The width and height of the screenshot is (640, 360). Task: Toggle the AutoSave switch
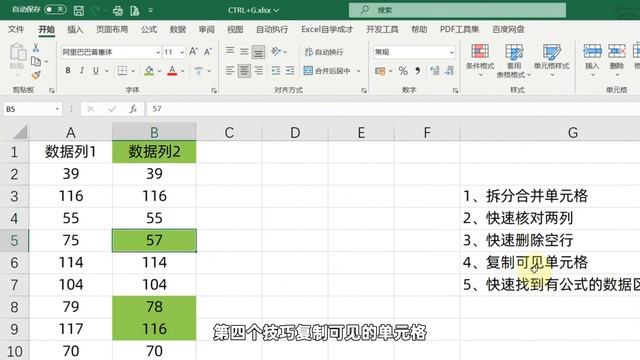[55, 9]
